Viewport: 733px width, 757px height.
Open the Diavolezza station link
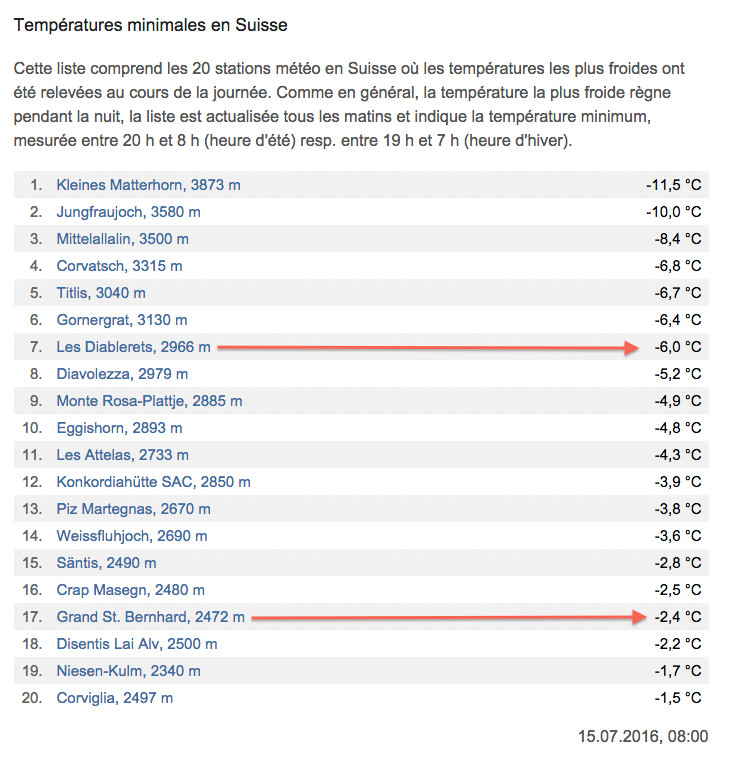click(x=122, y=374)
